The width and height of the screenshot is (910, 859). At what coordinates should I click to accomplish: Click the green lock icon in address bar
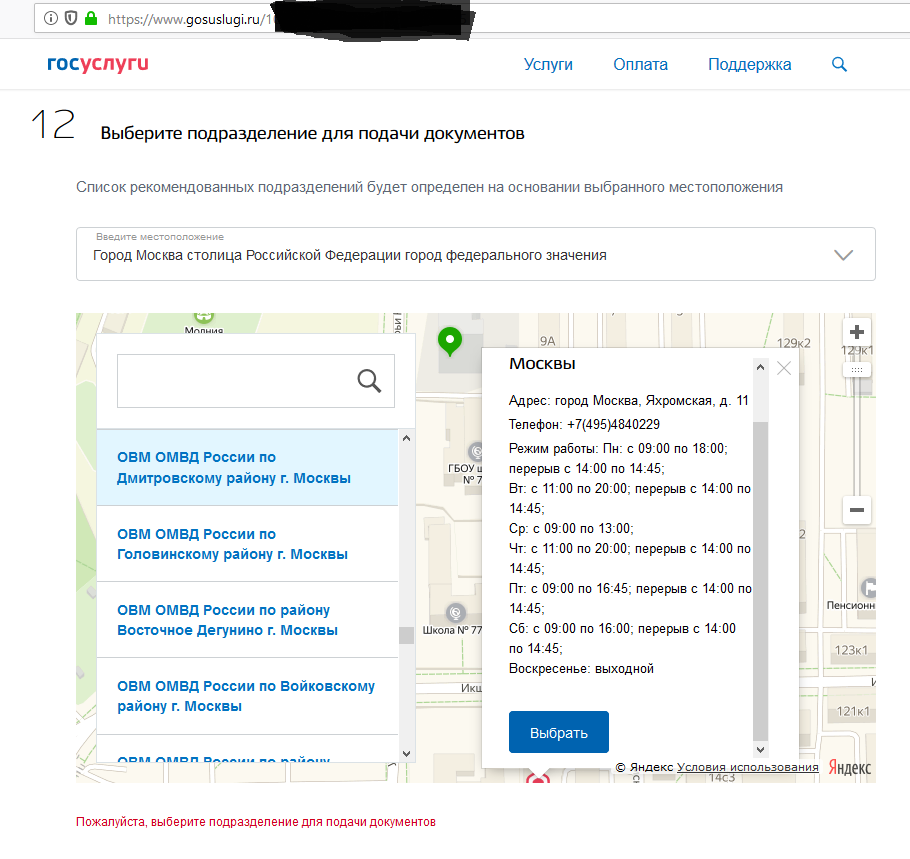[91, 19]
